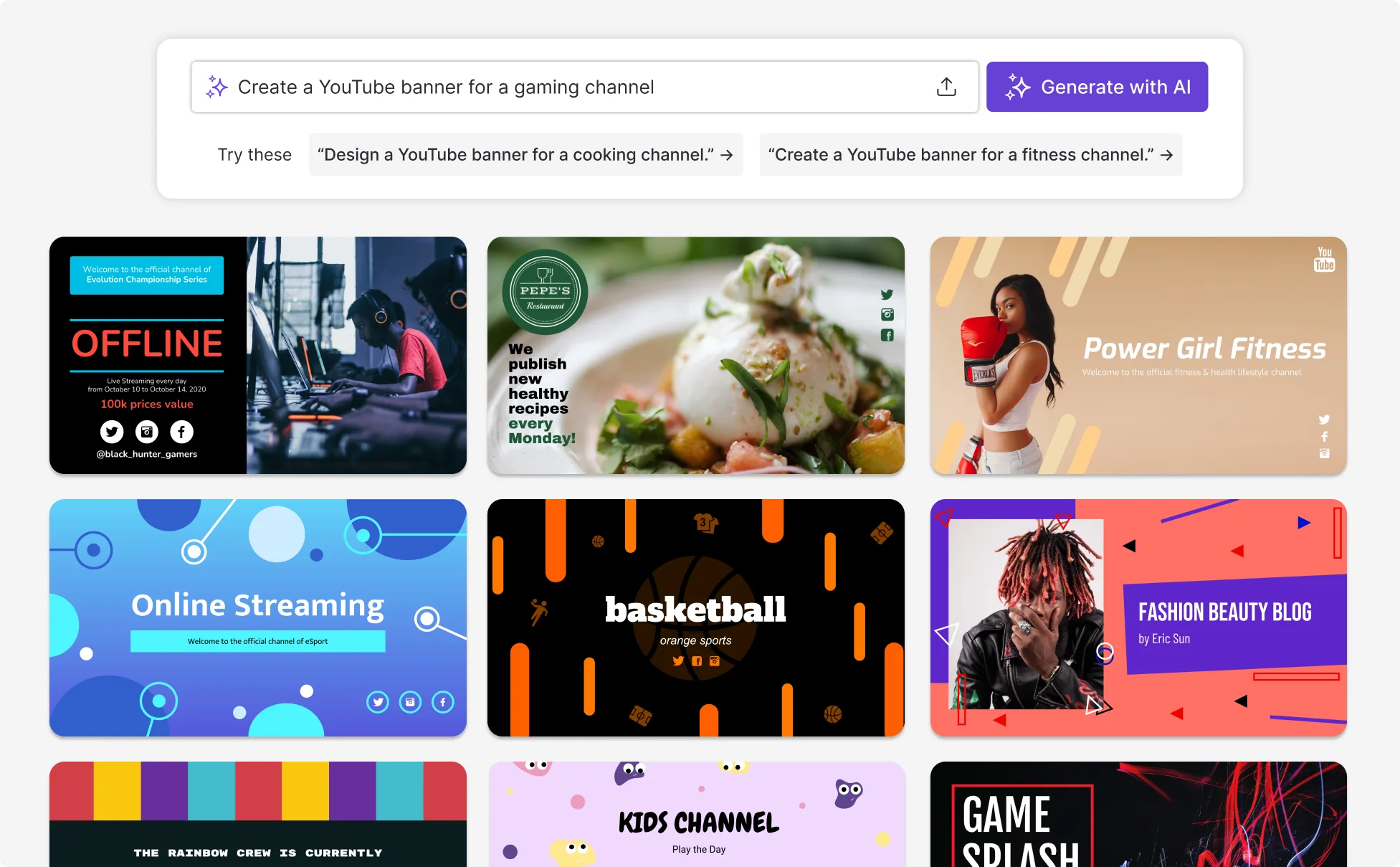This screenshot has height=867, width=1400.
Task: Open Pepe's Restaurant banner template
Action: [696, 355]
